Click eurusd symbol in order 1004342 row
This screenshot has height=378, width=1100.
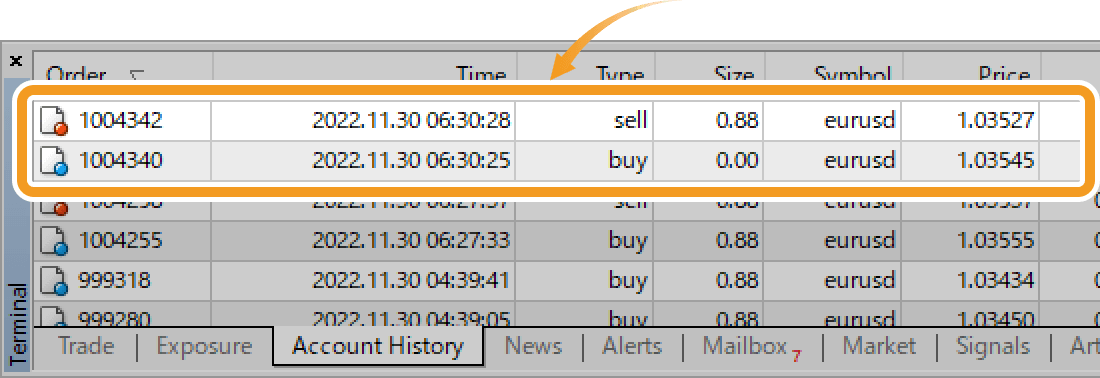tap(860, 121)
